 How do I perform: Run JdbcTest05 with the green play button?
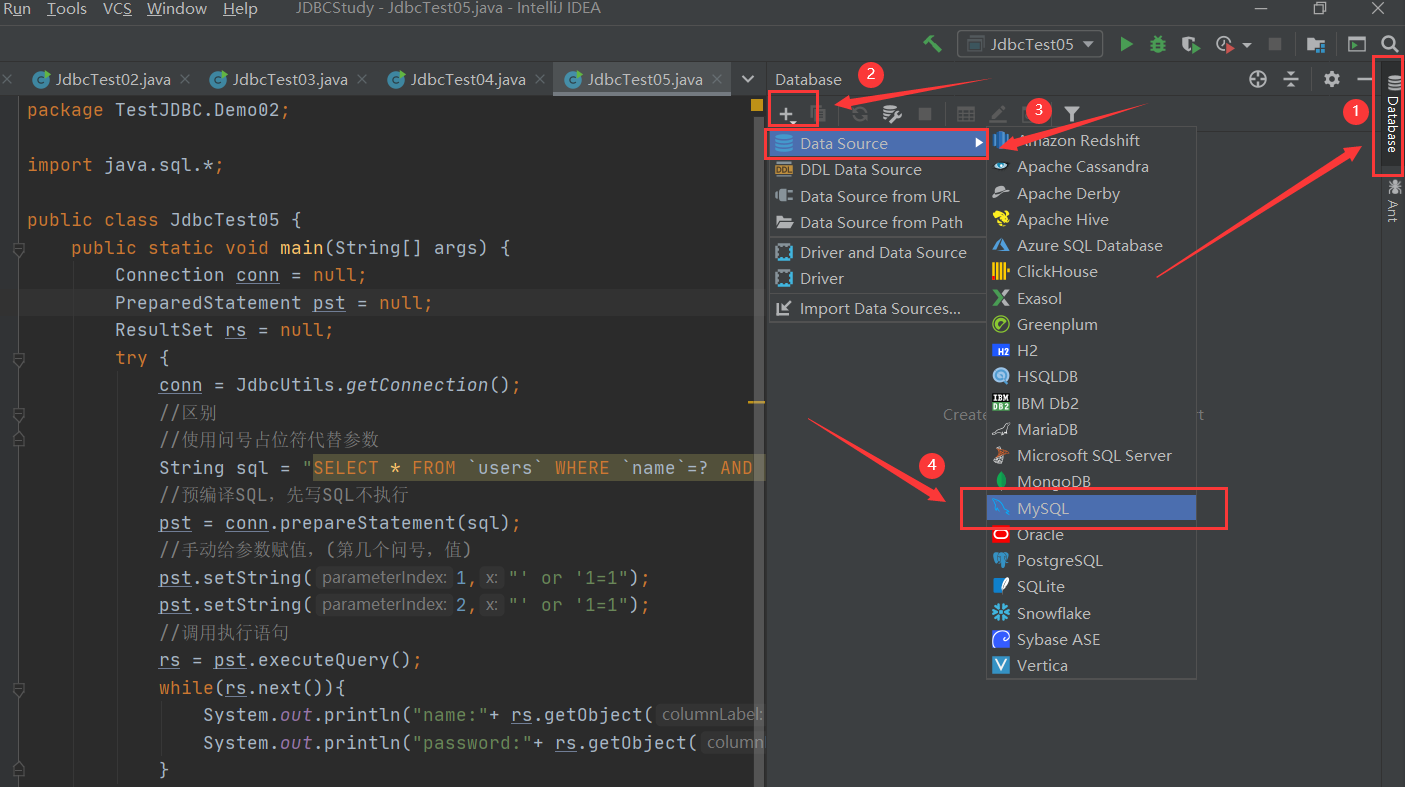(x=1127, y=44)
